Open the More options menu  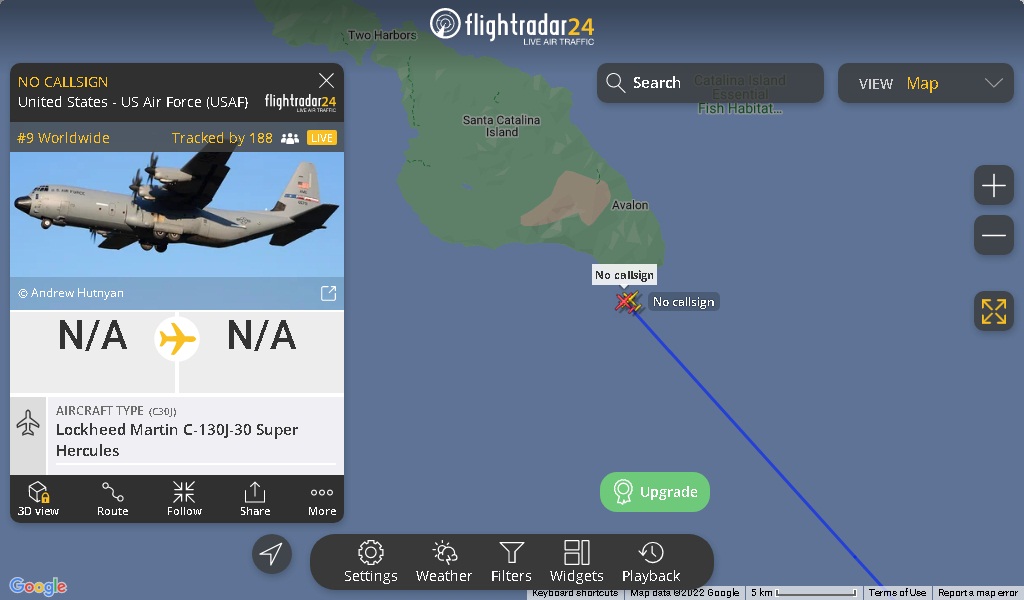coord(322,499)
